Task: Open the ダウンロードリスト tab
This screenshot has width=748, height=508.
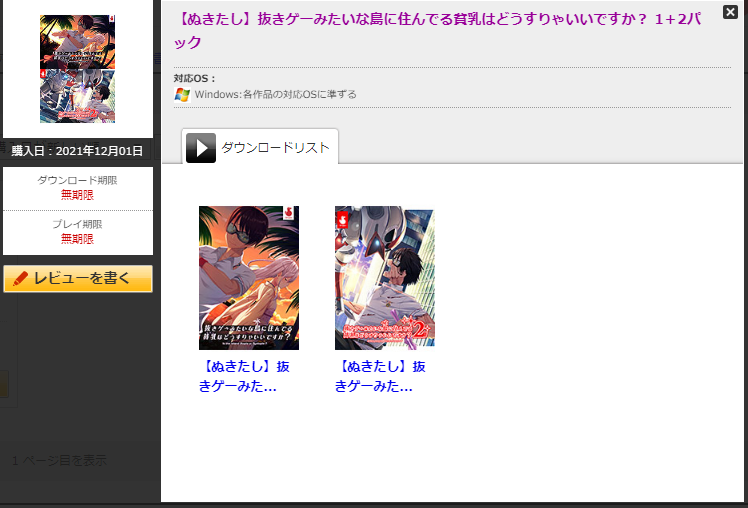Action: (x=260, y=147)
